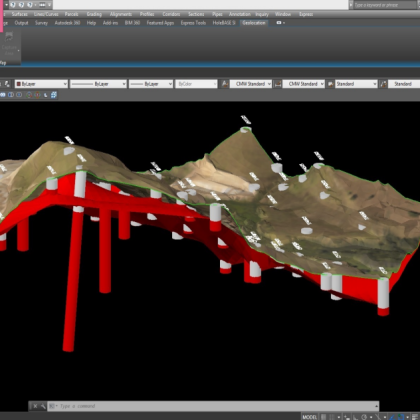Click the dark red ByLayer color swatch

coord(19,84)
